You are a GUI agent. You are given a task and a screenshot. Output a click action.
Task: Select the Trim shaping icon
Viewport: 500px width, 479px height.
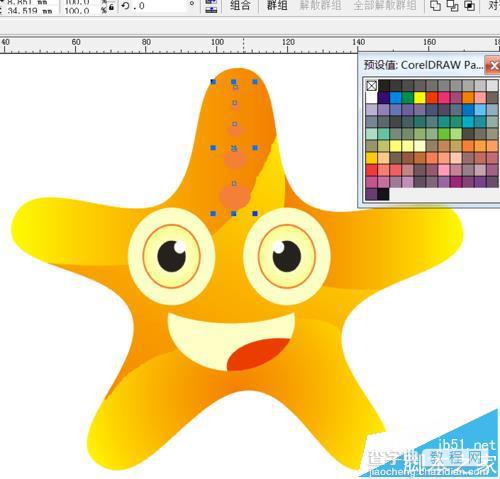(452, 6)
